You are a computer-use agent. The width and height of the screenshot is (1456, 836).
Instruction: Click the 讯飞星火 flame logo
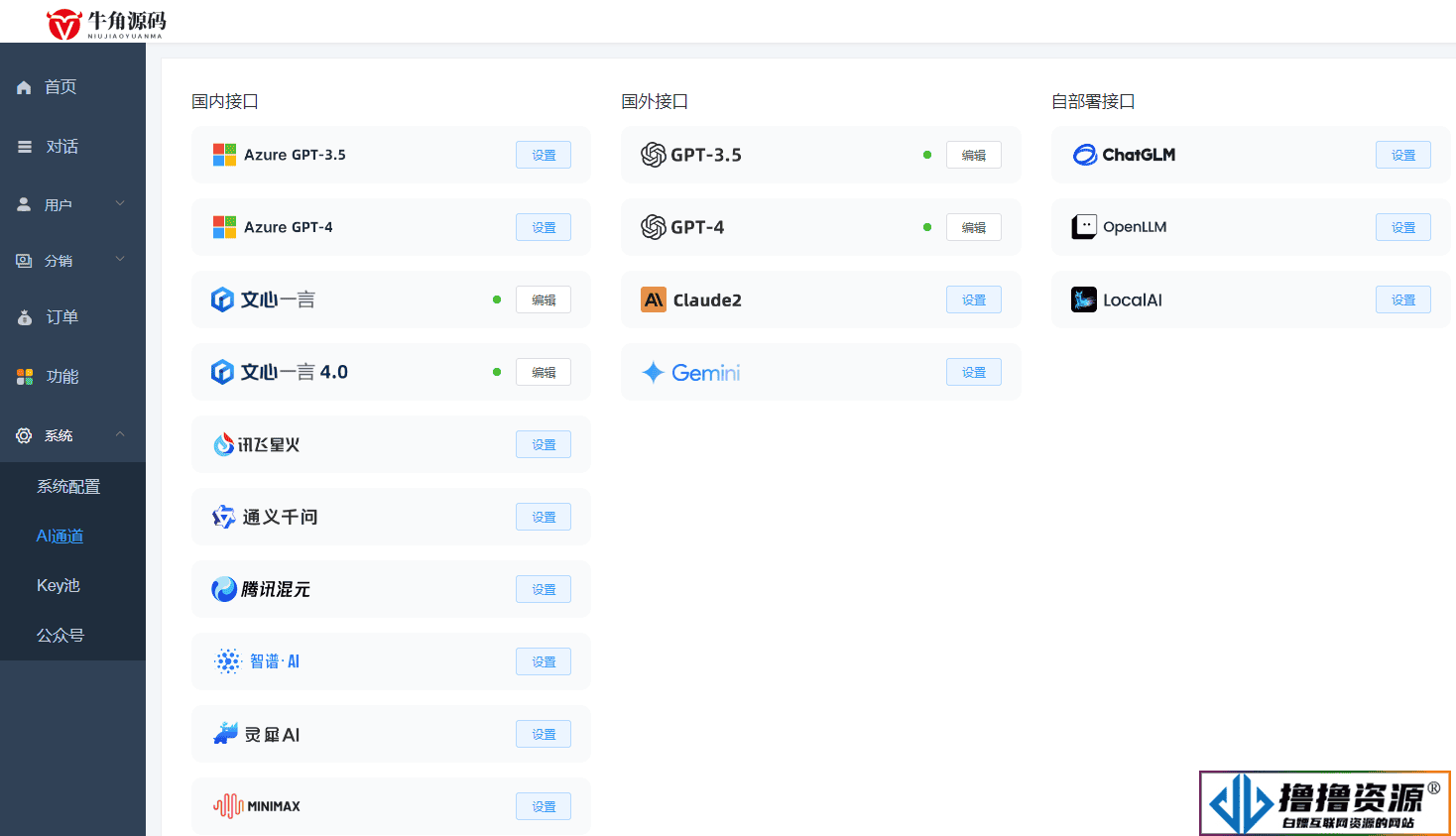click(224, 444)
